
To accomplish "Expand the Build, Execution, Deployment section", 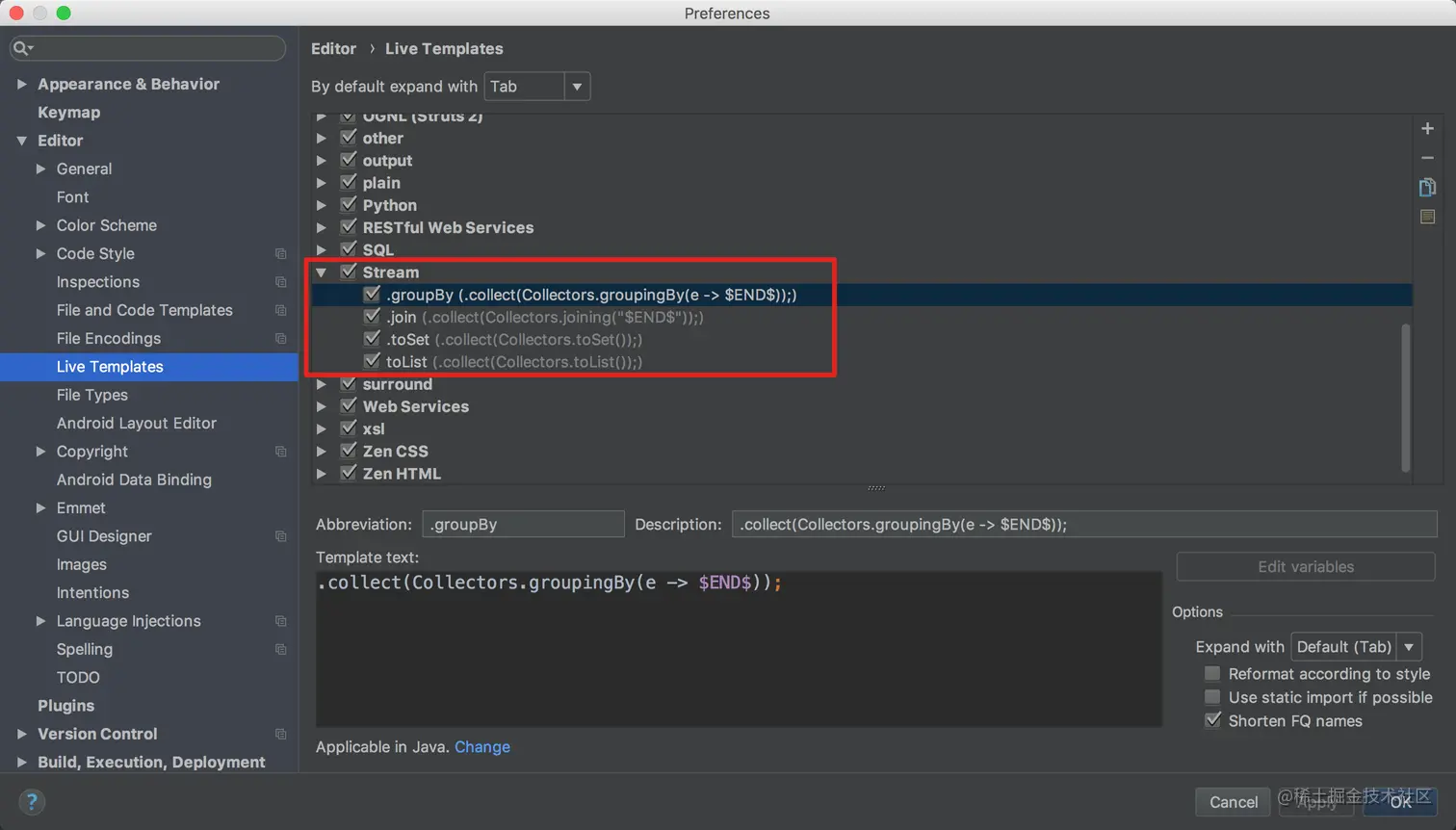I will [x=21, y=762].
